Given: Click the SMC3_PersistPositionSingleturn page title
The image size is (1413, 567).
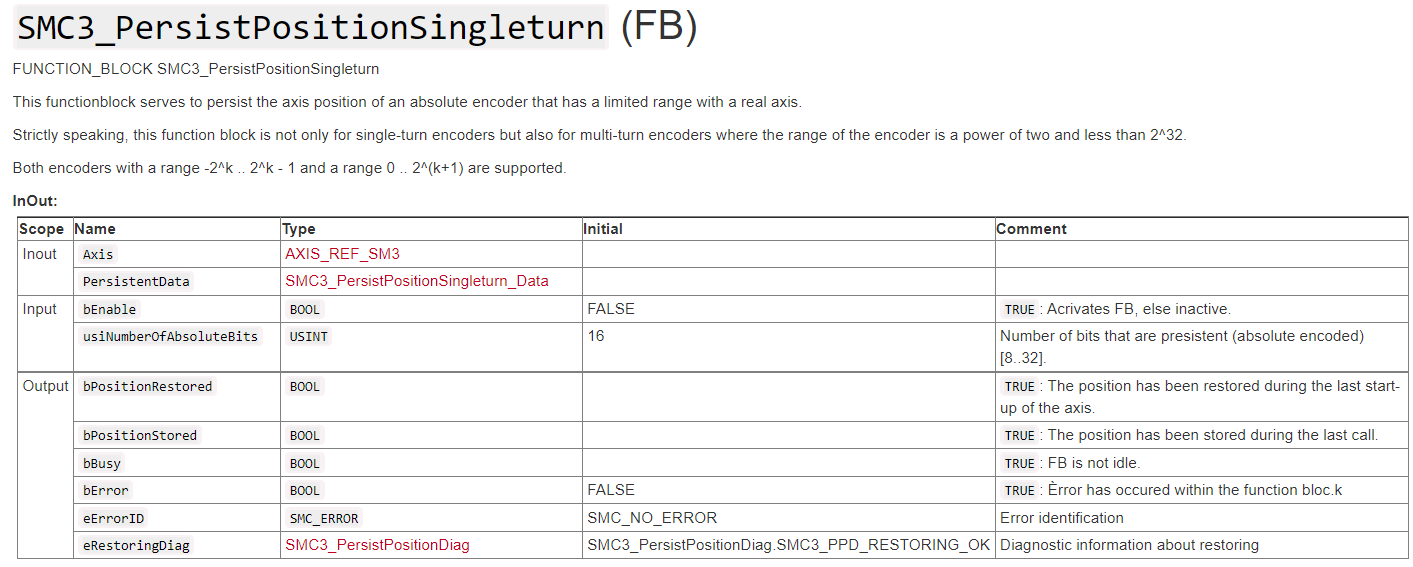Looking at the screenshot, I should click(311, 27).
